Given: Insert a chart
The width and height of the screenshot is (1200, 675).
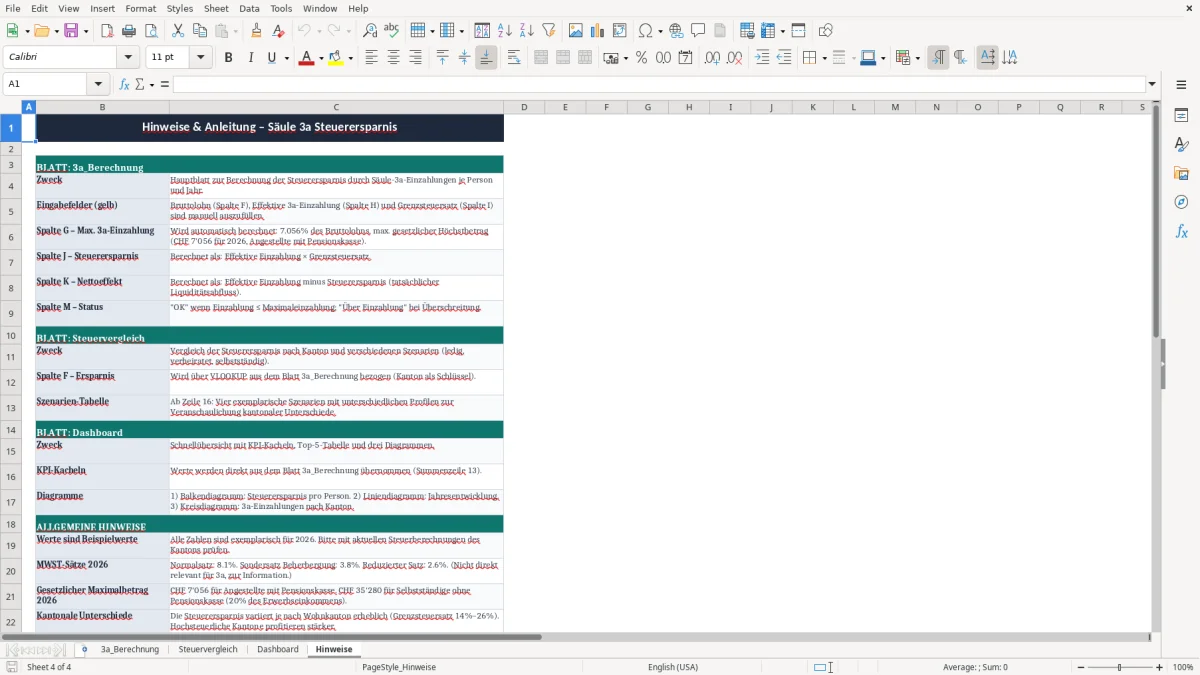Looking at the screenshot, I should pyautogui.click(x=598, y=31).
